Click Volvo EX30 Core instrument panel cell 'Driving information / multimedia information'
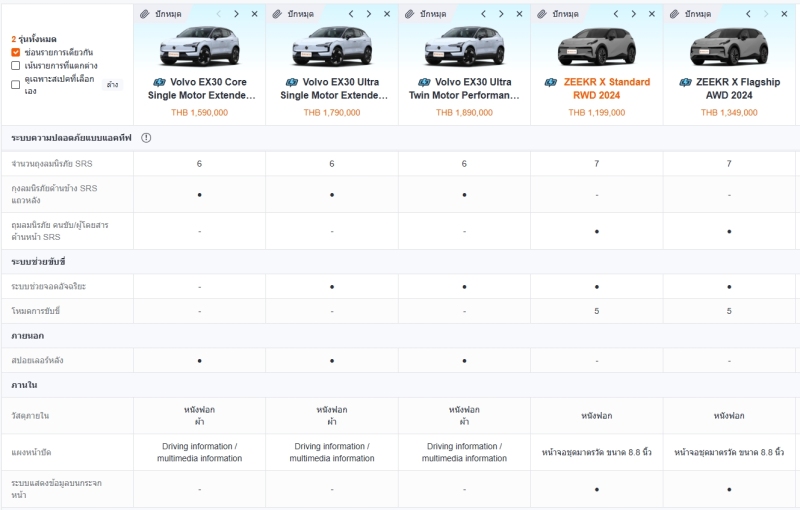 (x=199, y=452)
